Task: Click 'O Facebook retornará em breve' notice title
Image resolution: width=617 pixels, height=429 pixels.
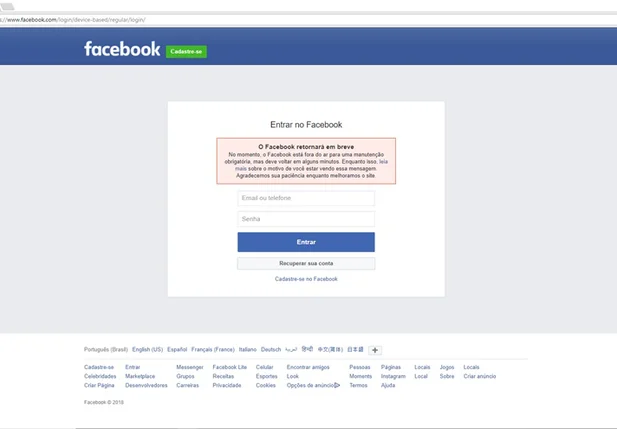Action: [x=306, y=147]
